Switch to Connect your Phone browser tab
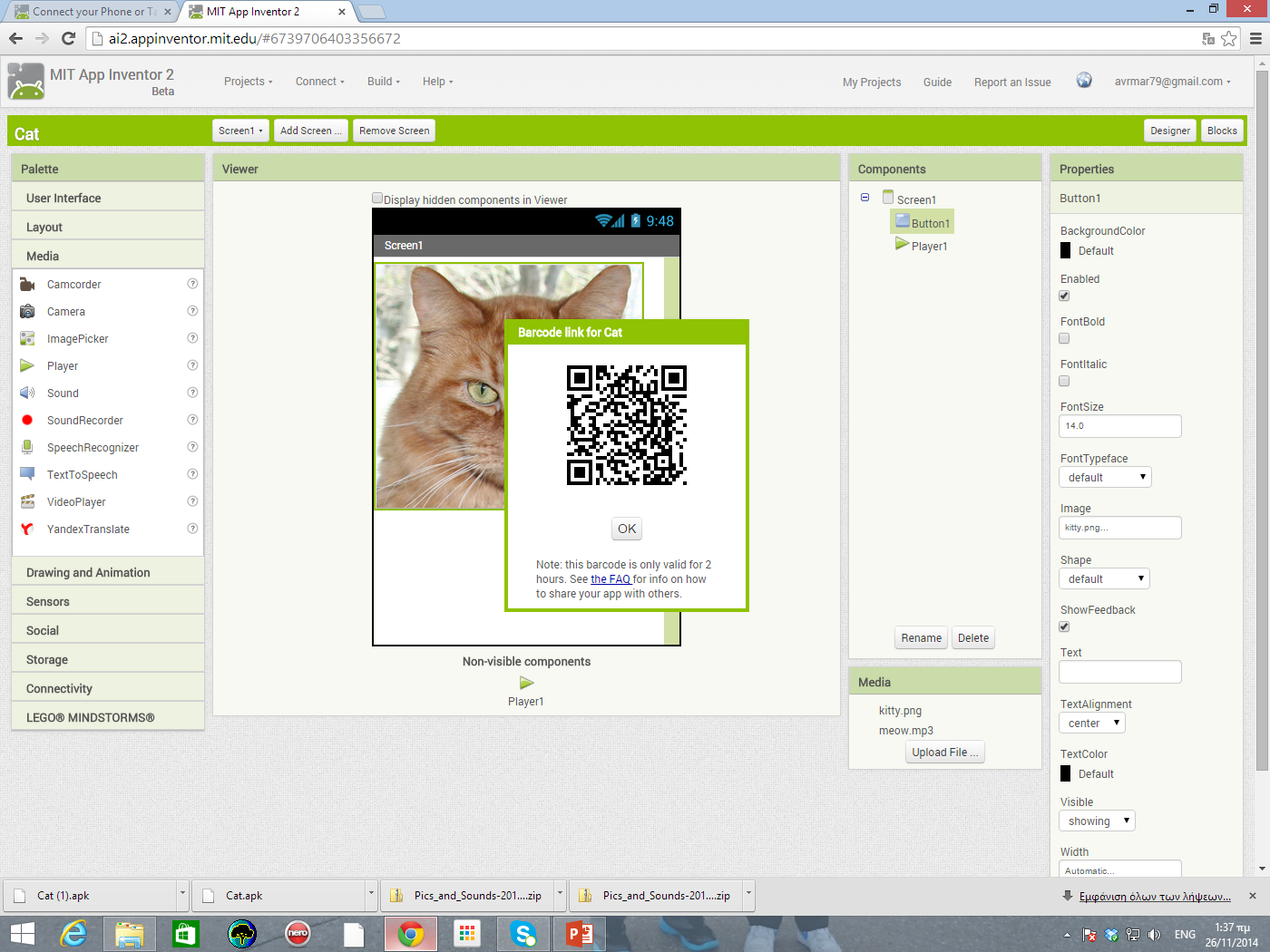Image resolution: width=1270 pixels, height=952 pixels. click(x=94, y=12)
